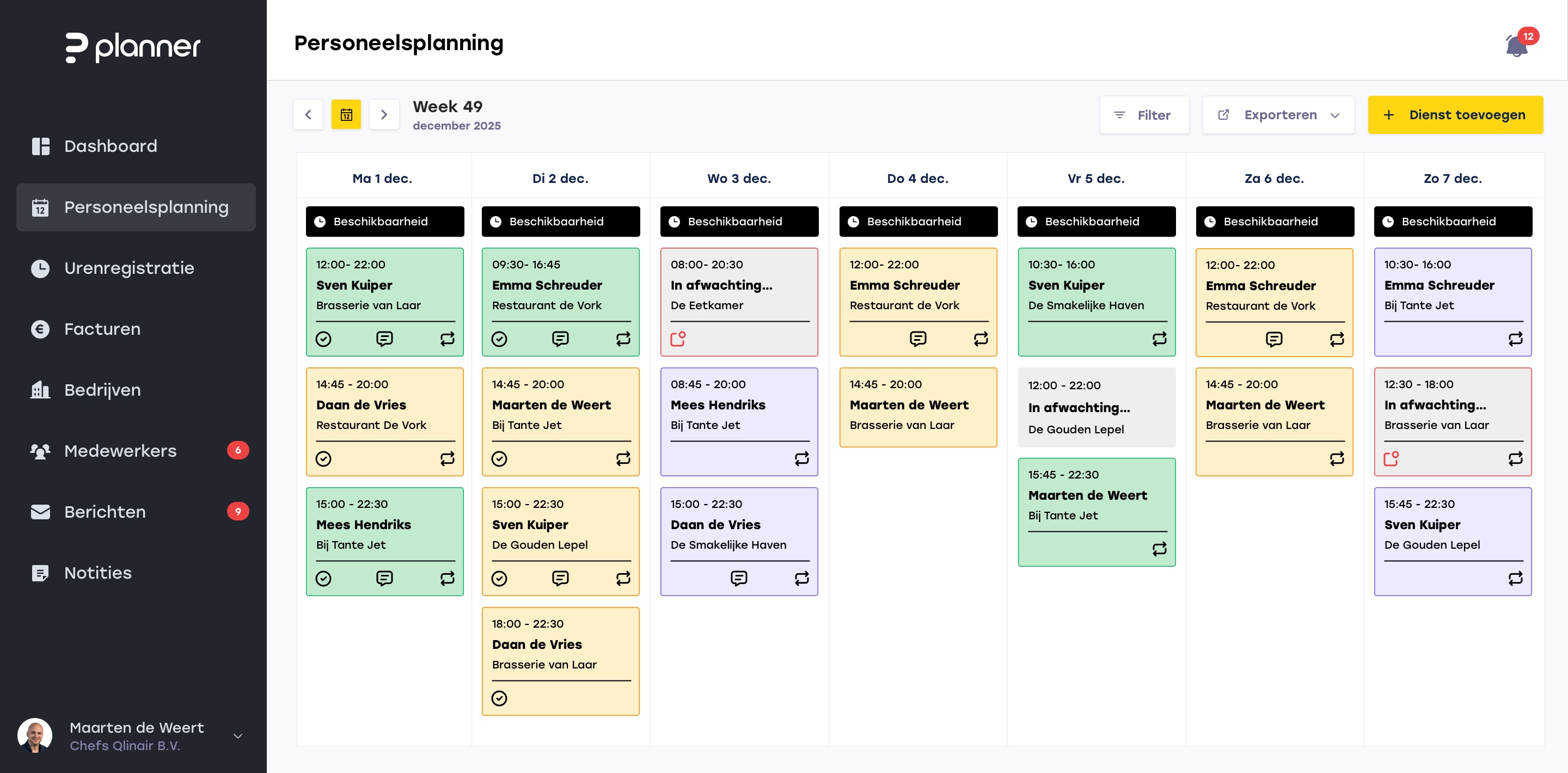Toggle checkmark on Daan de Vries 18:00 shift
Image resolution: width=1568 pixels, height=773 pixels.
[499, 698]
